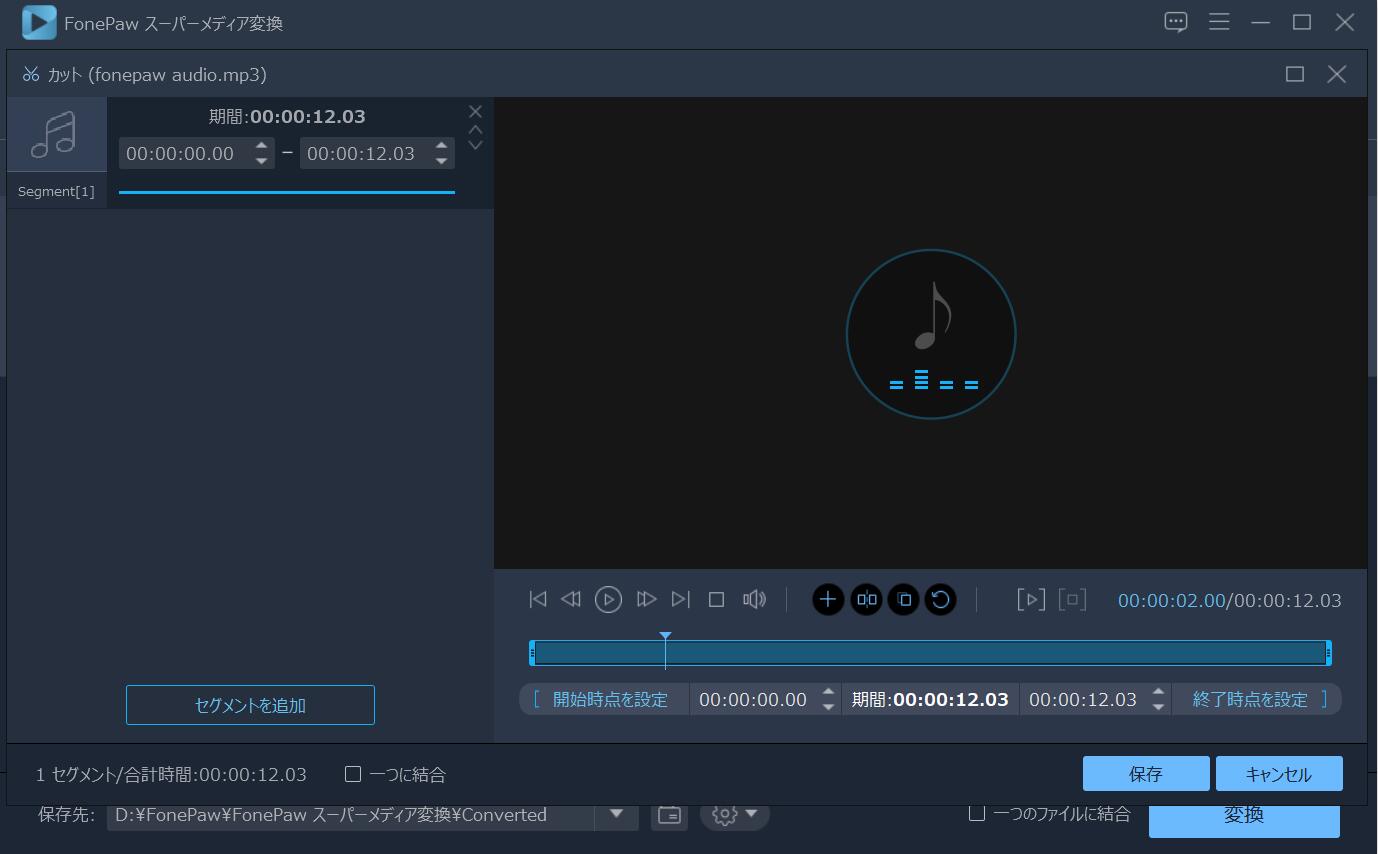Click the left trim handle of the timeline
This screenshot has width=1378, height=854.
[x=532, y=653]
